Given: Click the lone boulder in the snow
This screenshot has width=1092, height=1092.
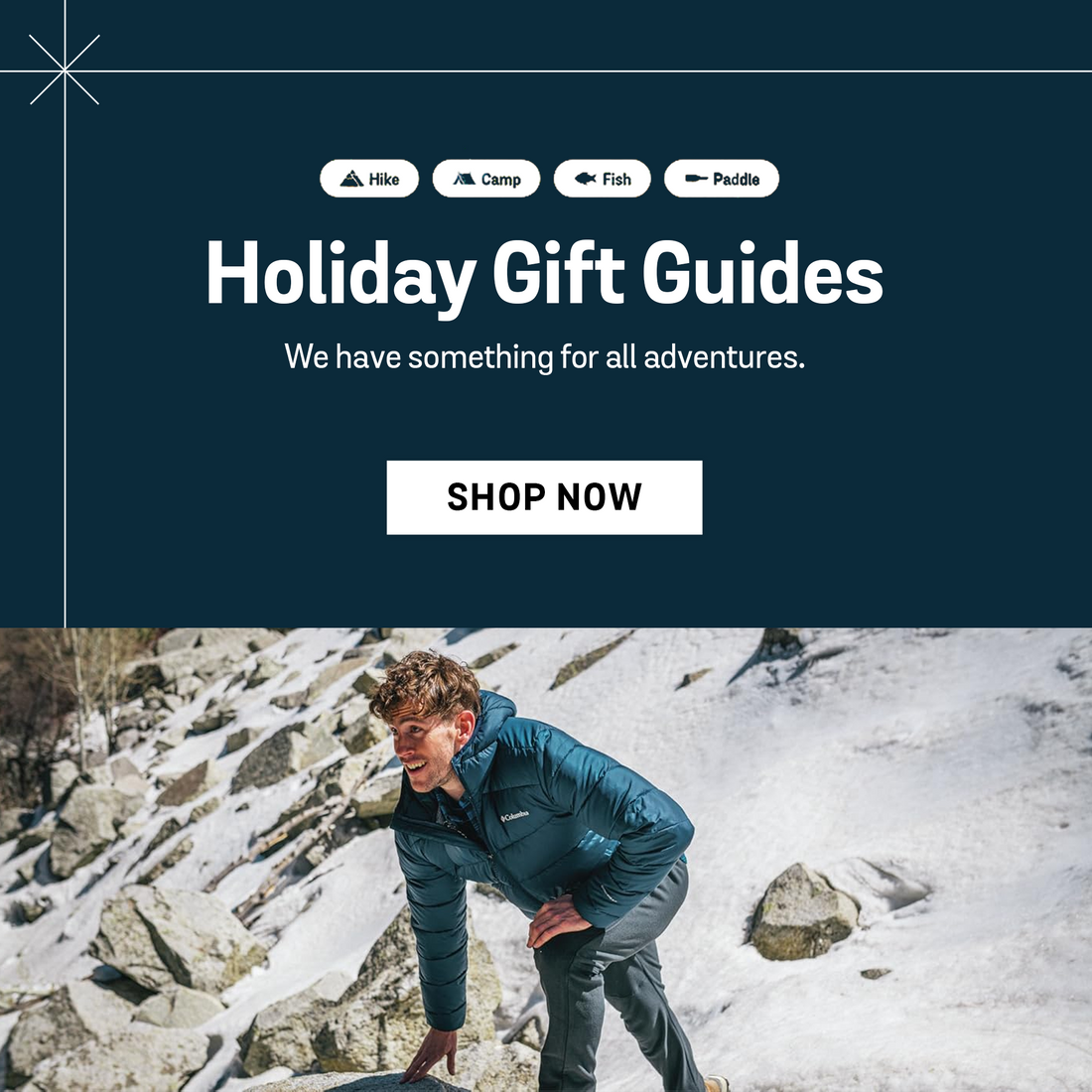Looking at the screenshot, I should [x=803, y=912].
